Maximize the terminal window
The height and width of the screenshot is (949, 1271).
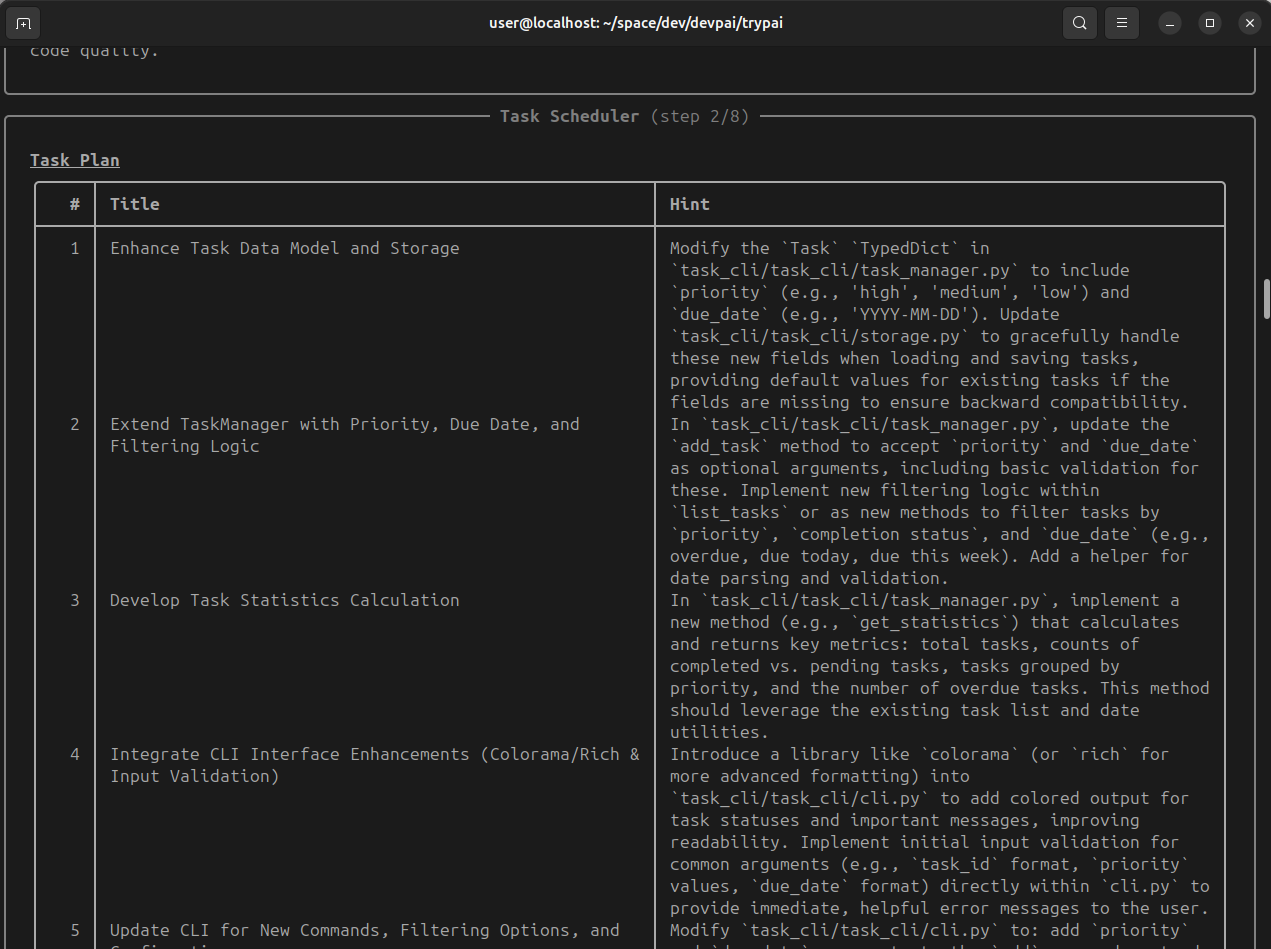pos(1210,23)
